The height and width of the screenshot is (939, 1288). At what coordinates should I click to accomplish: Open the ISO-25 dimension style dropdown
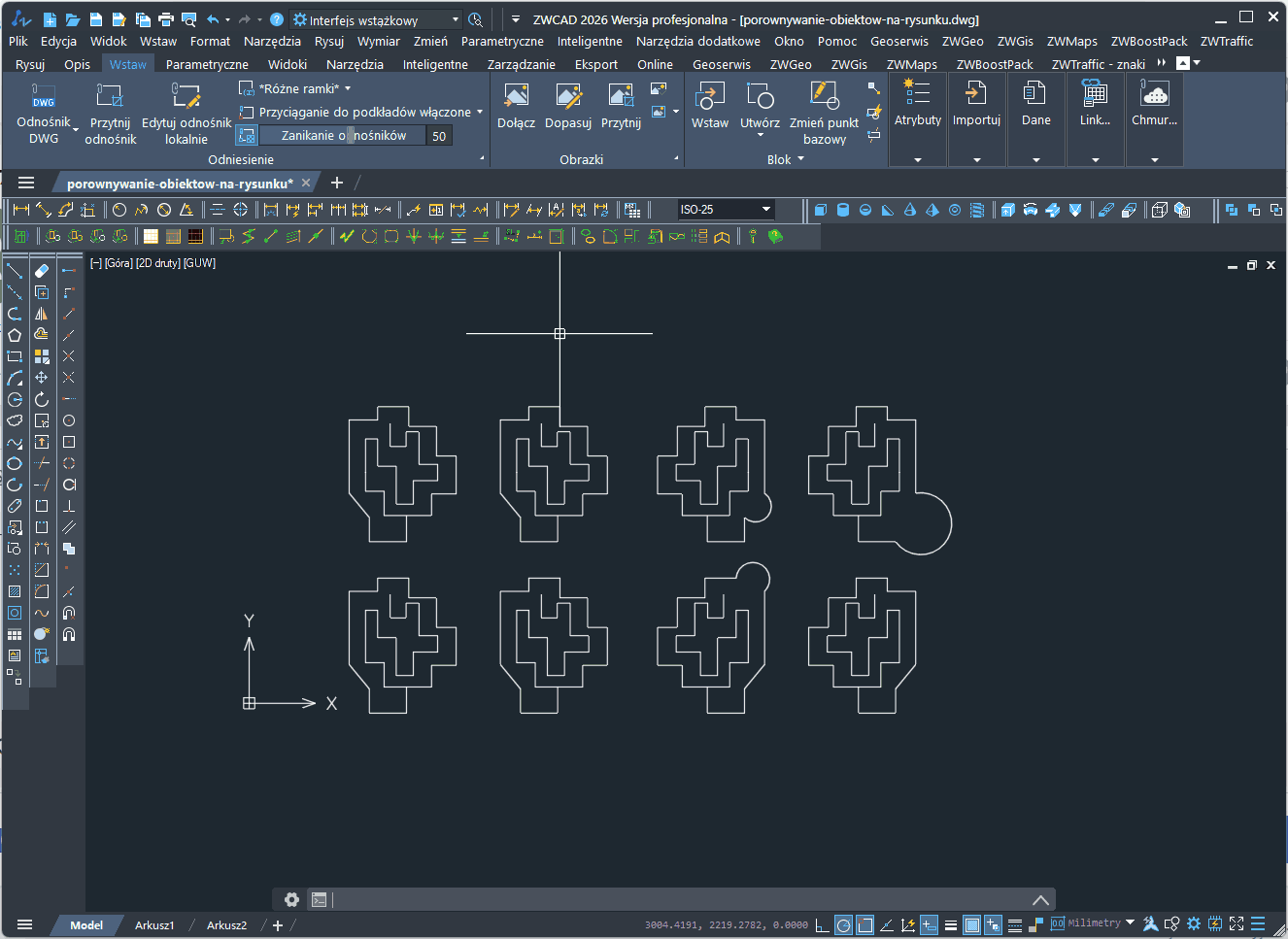point(765,210)
